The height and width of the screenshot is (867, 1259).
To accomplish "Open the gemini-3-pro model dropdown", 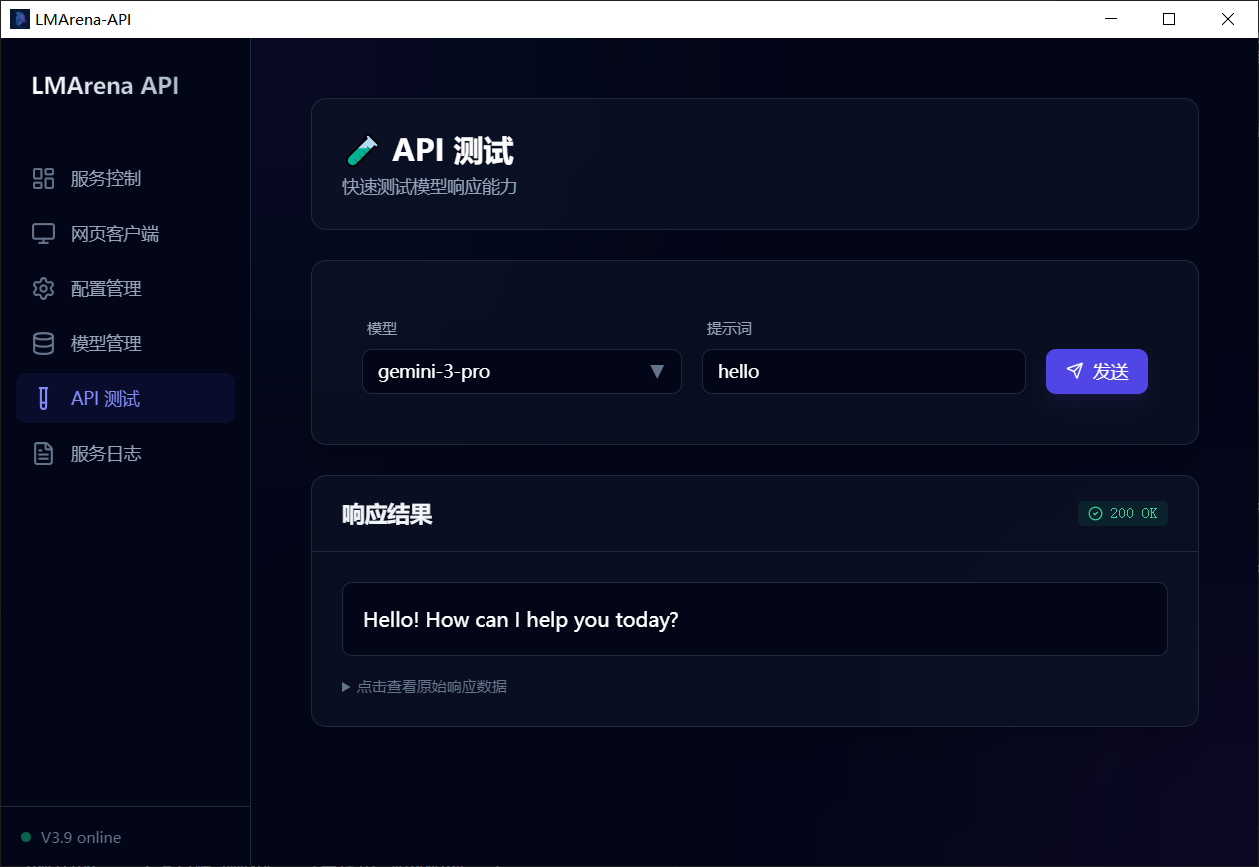I will 510,372.
